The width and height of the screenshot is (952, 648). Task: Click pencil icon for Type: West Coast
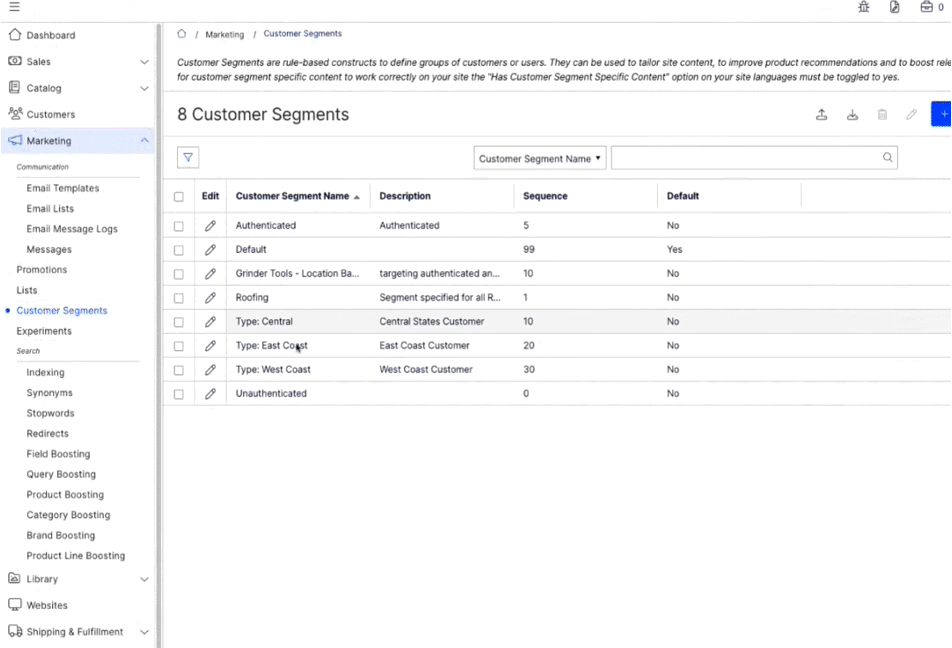[x=210, y=370]
